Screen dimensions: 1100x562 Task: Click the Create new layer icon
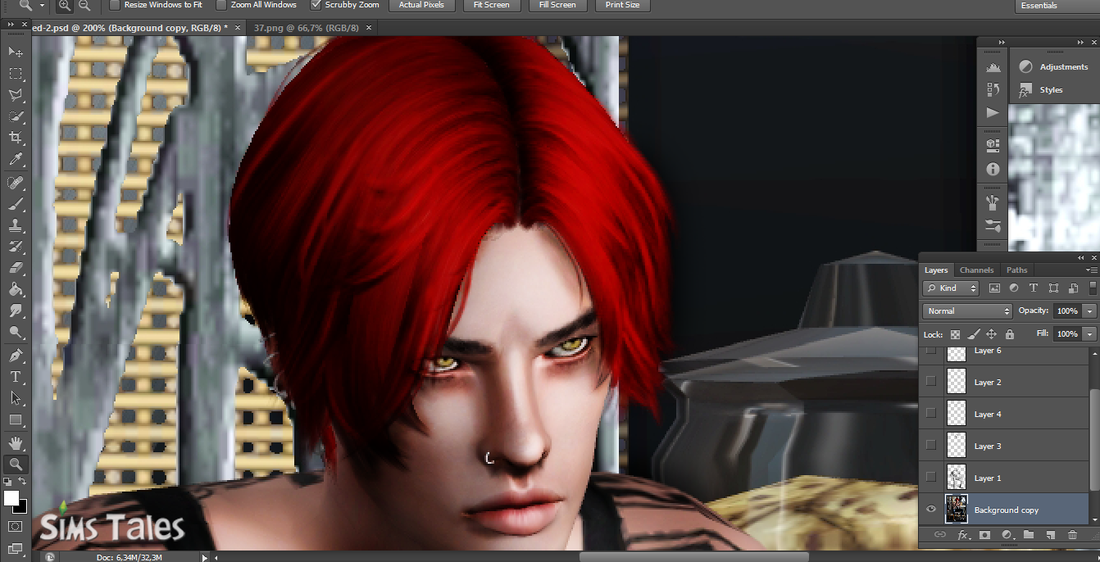point(1050,535)
